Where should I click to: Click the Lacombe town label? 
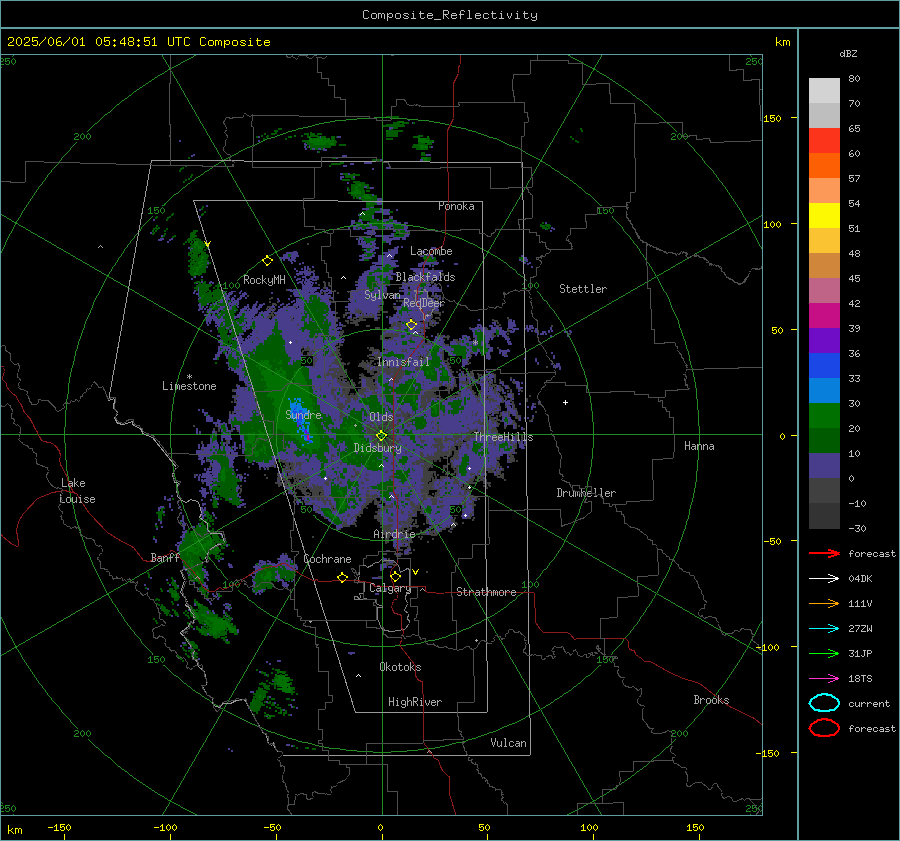pos(431,251)
